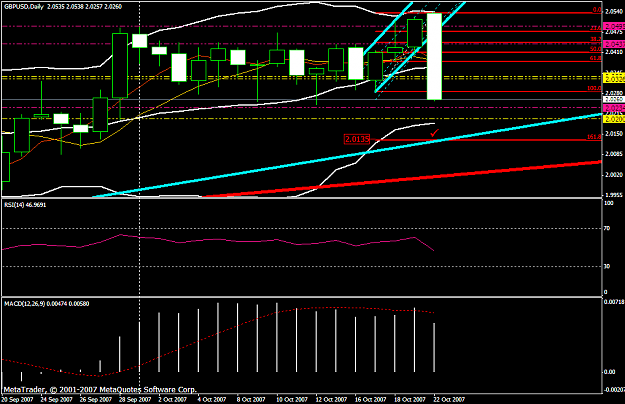
Task: Select the 61.8 Fibonacci level label
Action: pyautogui.click(x=596, y=58)
